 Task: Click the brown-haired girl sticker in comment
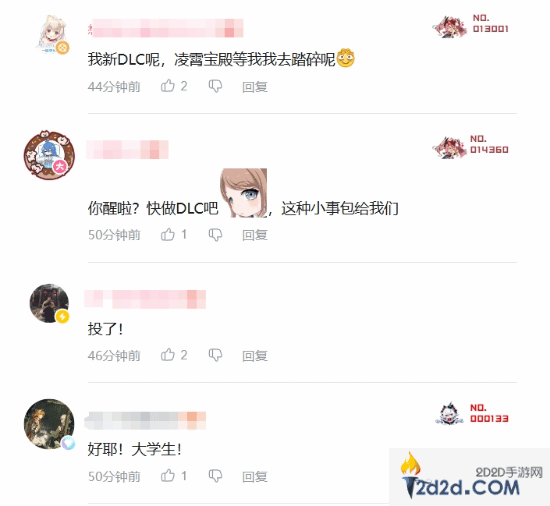pyautogui.click(x=243, y=193)
